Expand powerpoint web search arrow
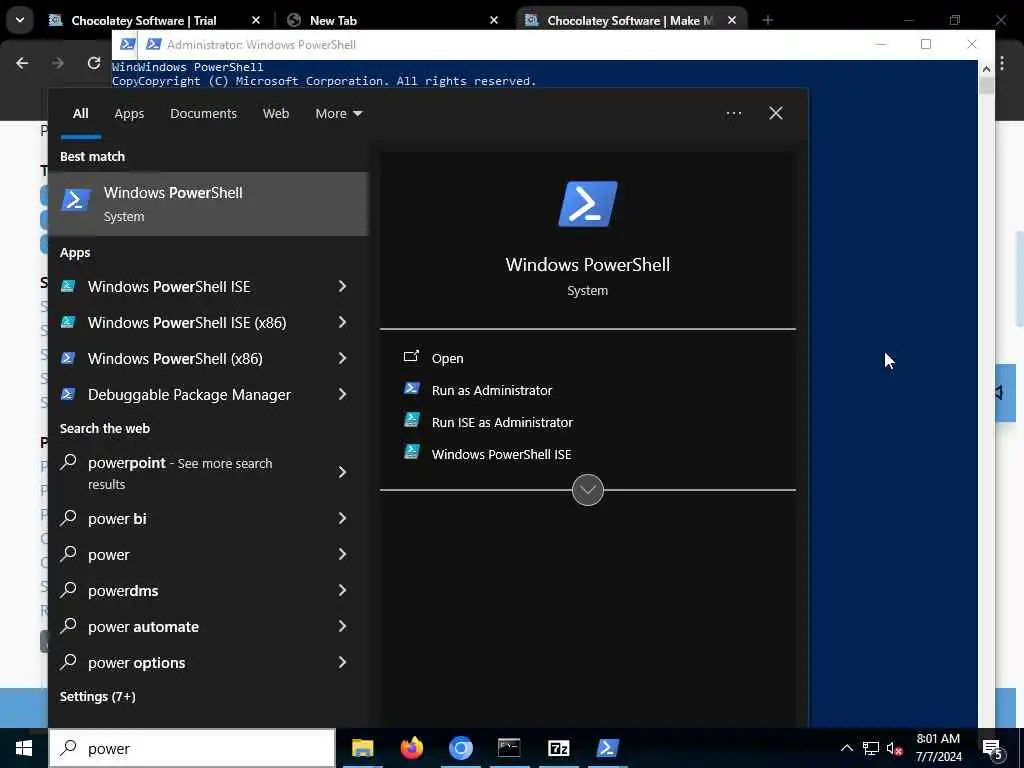Viewport: 1024px width, 768px height. pos(342,472)
